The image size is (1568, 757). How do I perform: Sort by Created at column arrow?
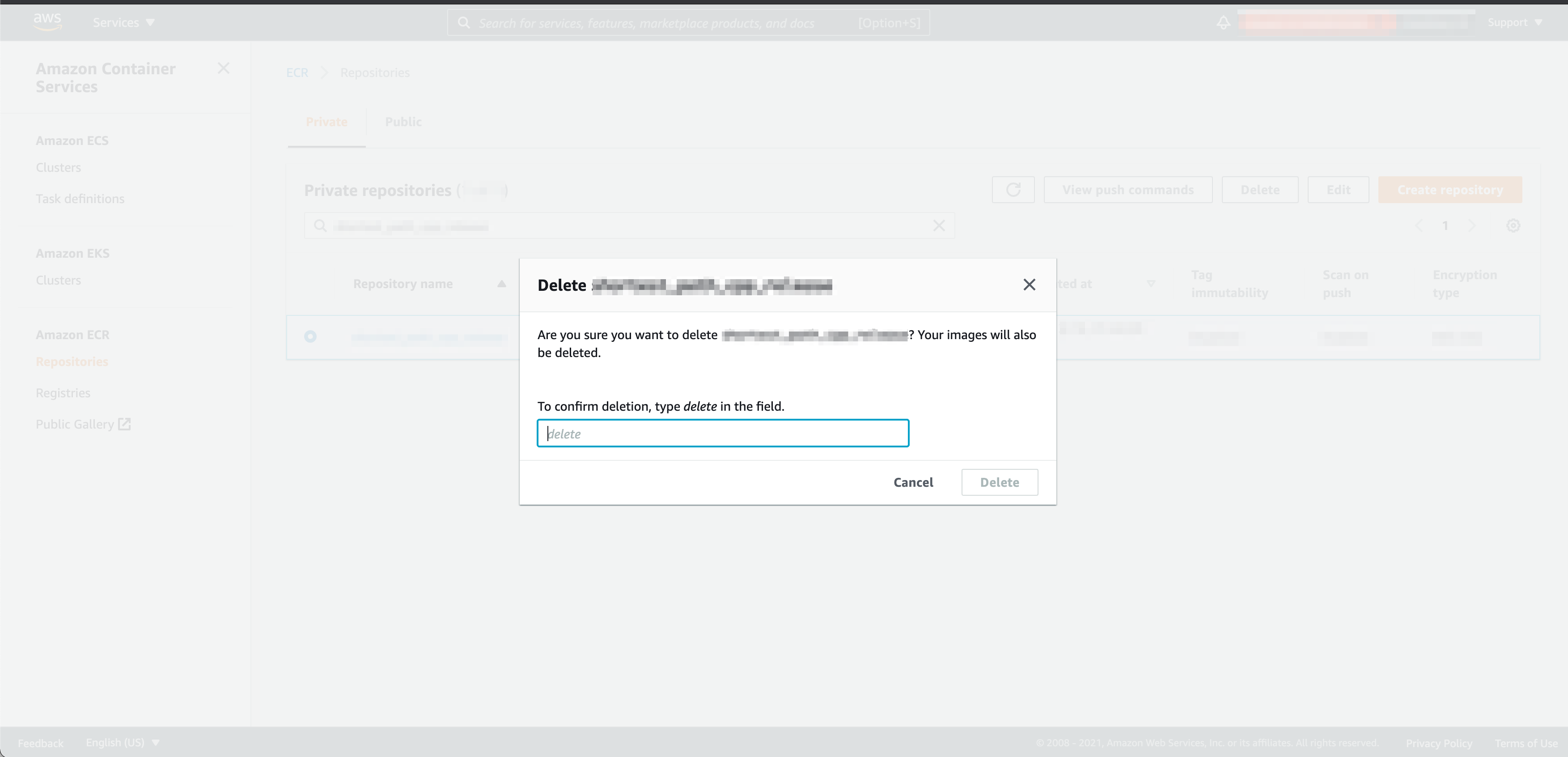(1151, 284)
